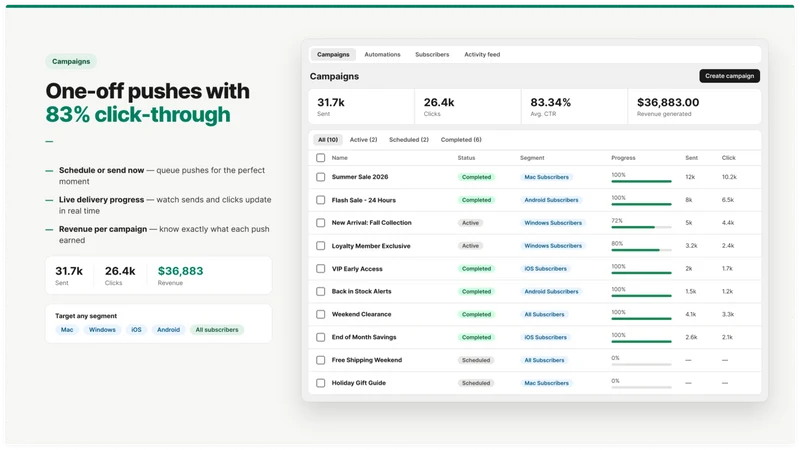The height and width of the screenshot is (450, 800).
Task: Open the End of Month Savings campaign
Action: (364, 337)
